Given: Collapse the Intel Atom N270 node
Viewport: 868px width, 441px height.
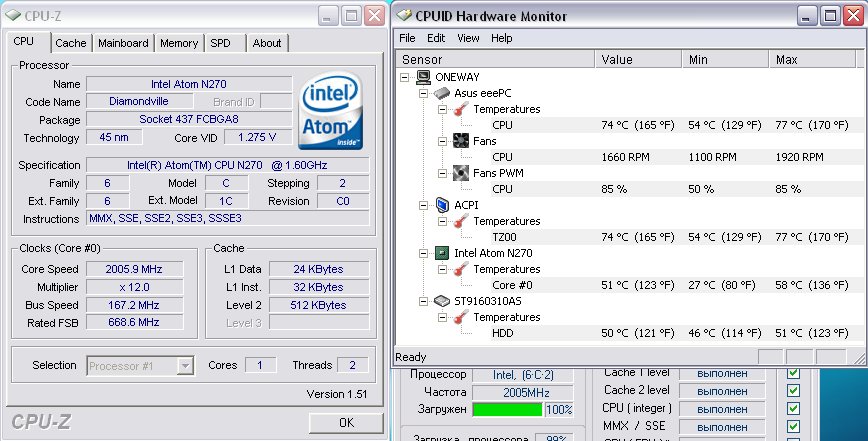Looking at the screenshot, I should pos(423,254).
